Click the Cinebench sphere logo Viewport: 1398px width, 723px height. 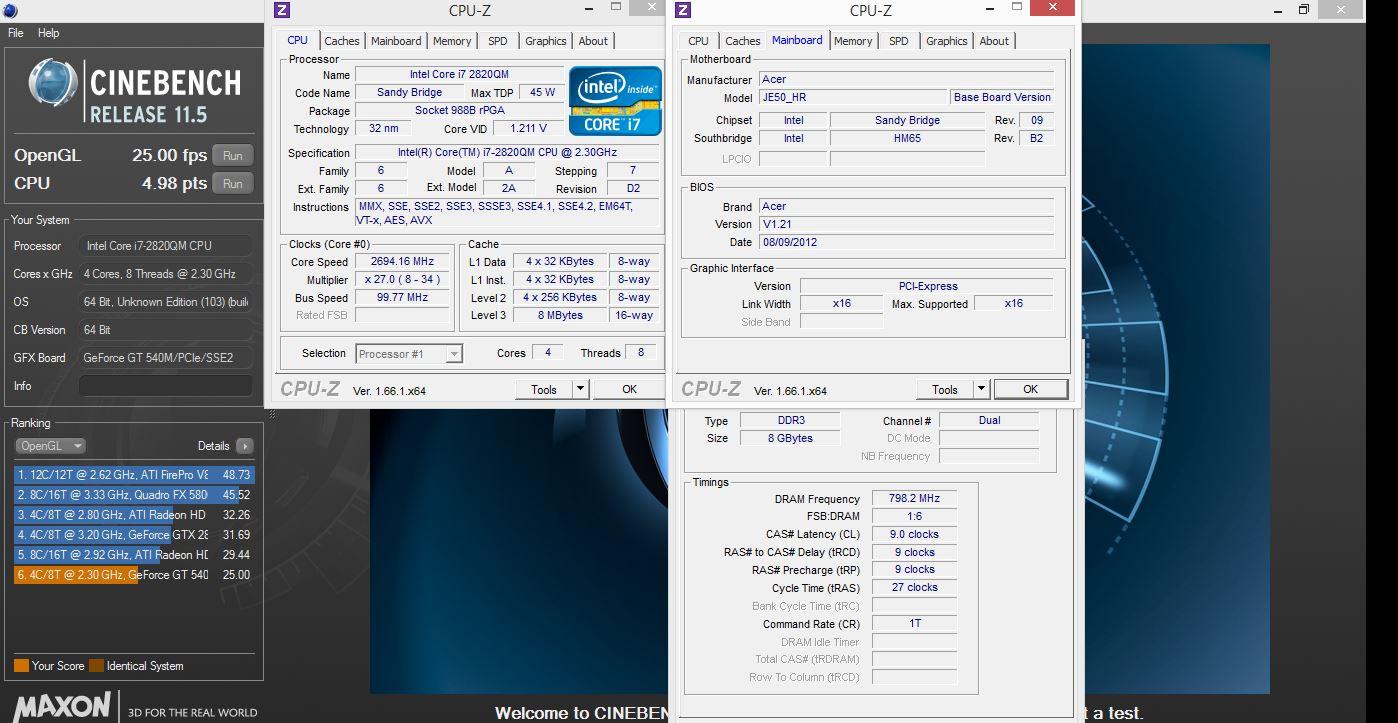[53, 84]
